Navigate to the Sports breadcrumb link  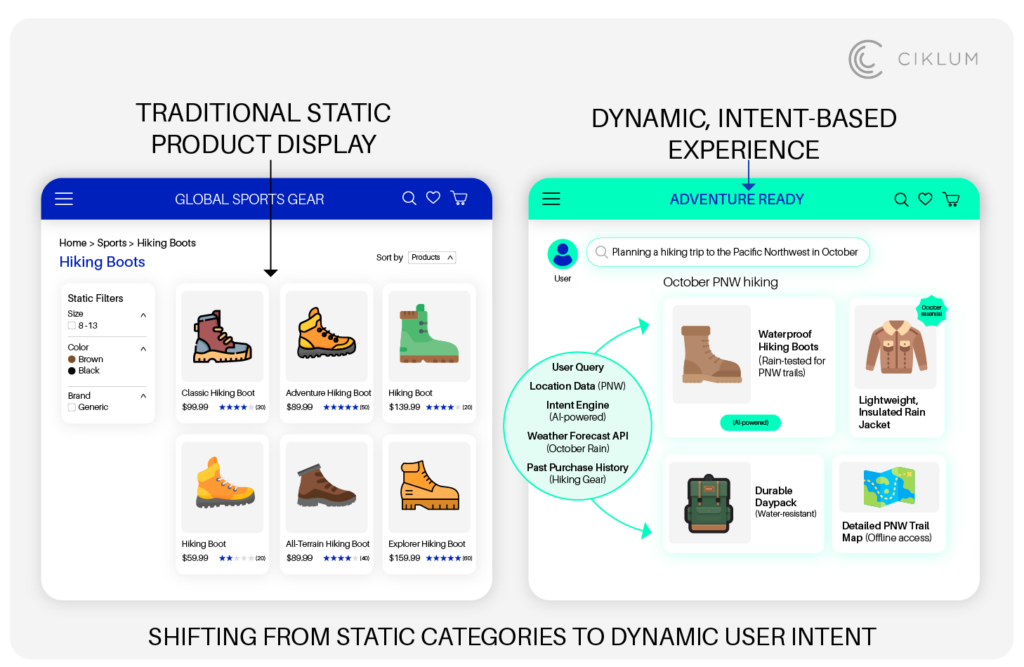click(111, 243)
